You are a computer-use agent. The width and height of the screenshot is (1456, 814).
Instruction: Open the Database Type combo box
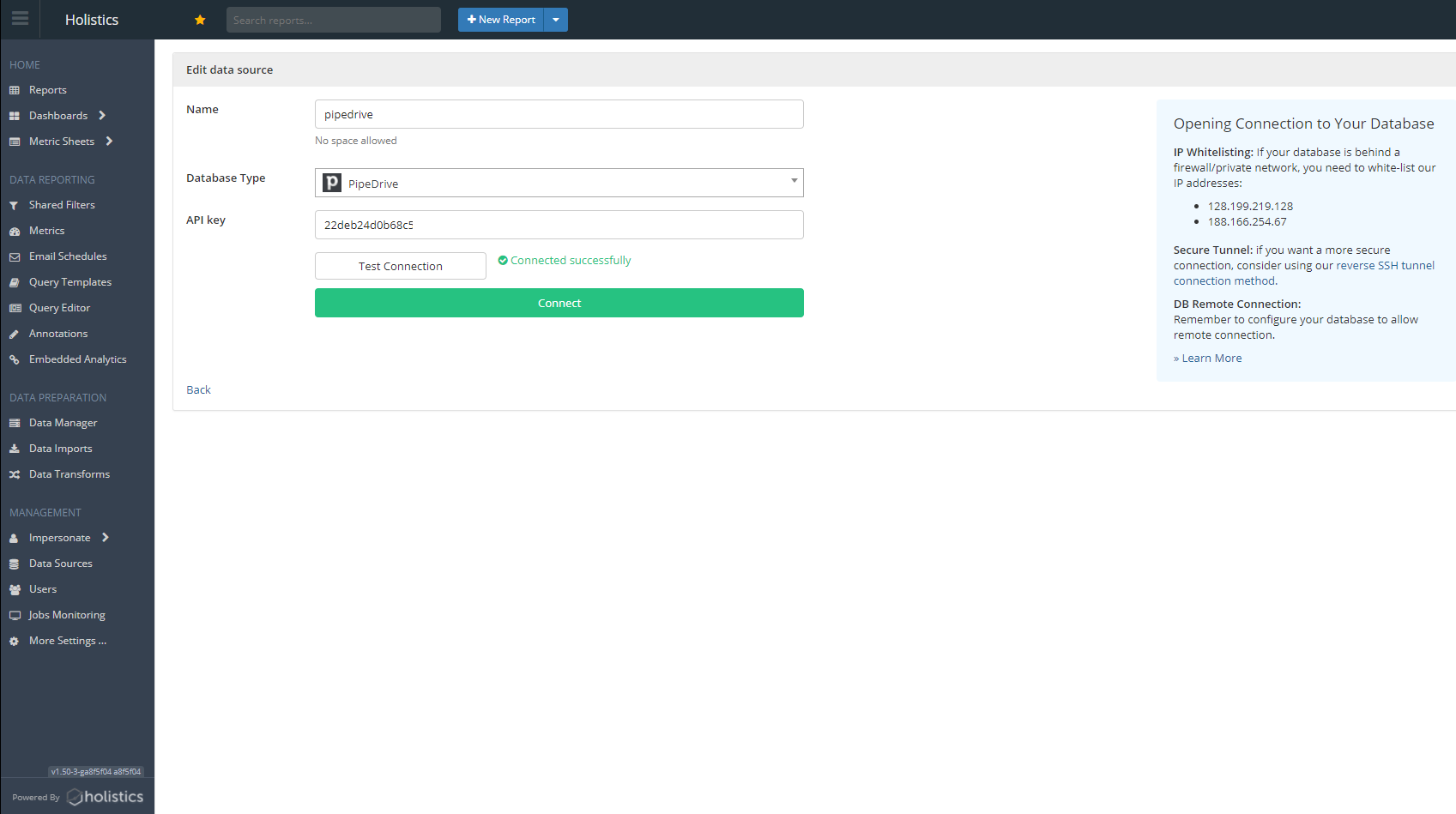pyautogui.click(x=559, y=183)
